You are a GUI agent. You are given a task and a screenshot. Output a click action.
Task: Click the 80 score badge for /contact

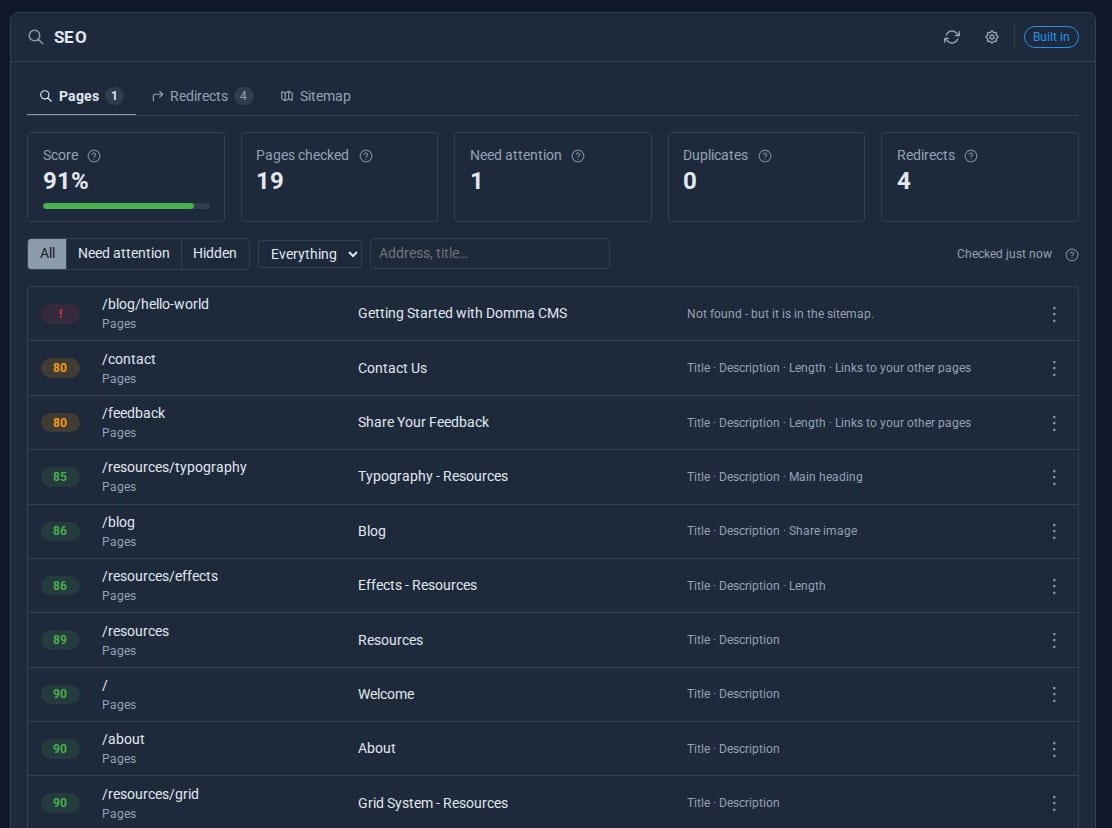[x=60, y=368]
